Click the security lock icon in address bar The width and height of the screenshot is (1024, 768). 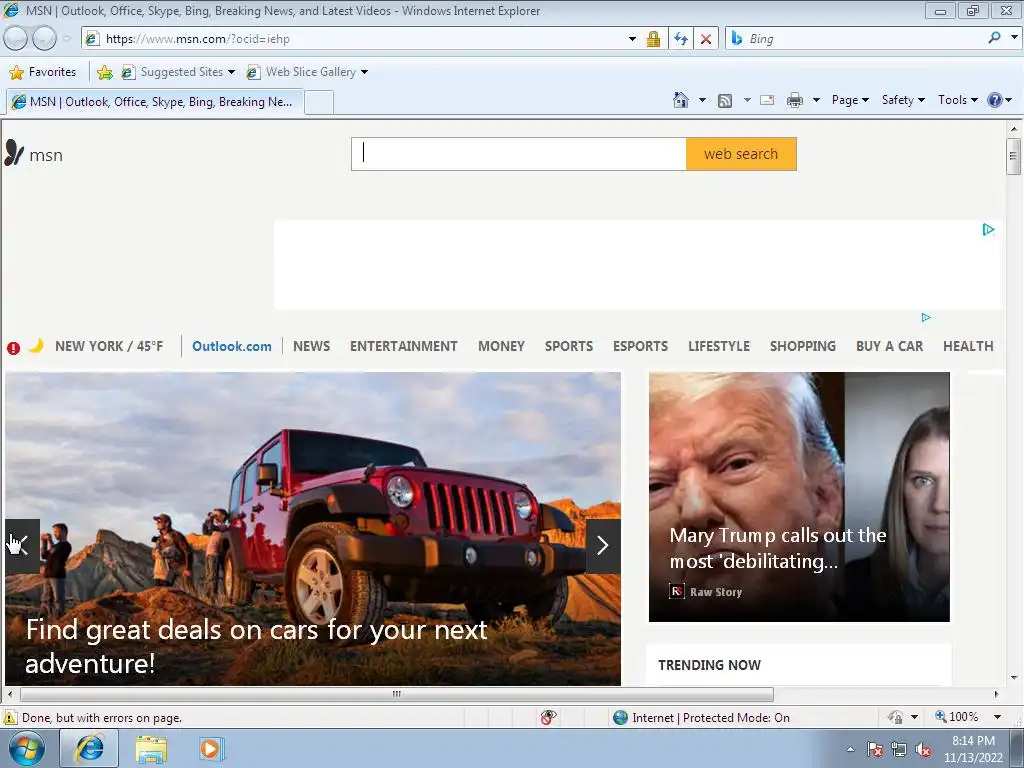653,39
